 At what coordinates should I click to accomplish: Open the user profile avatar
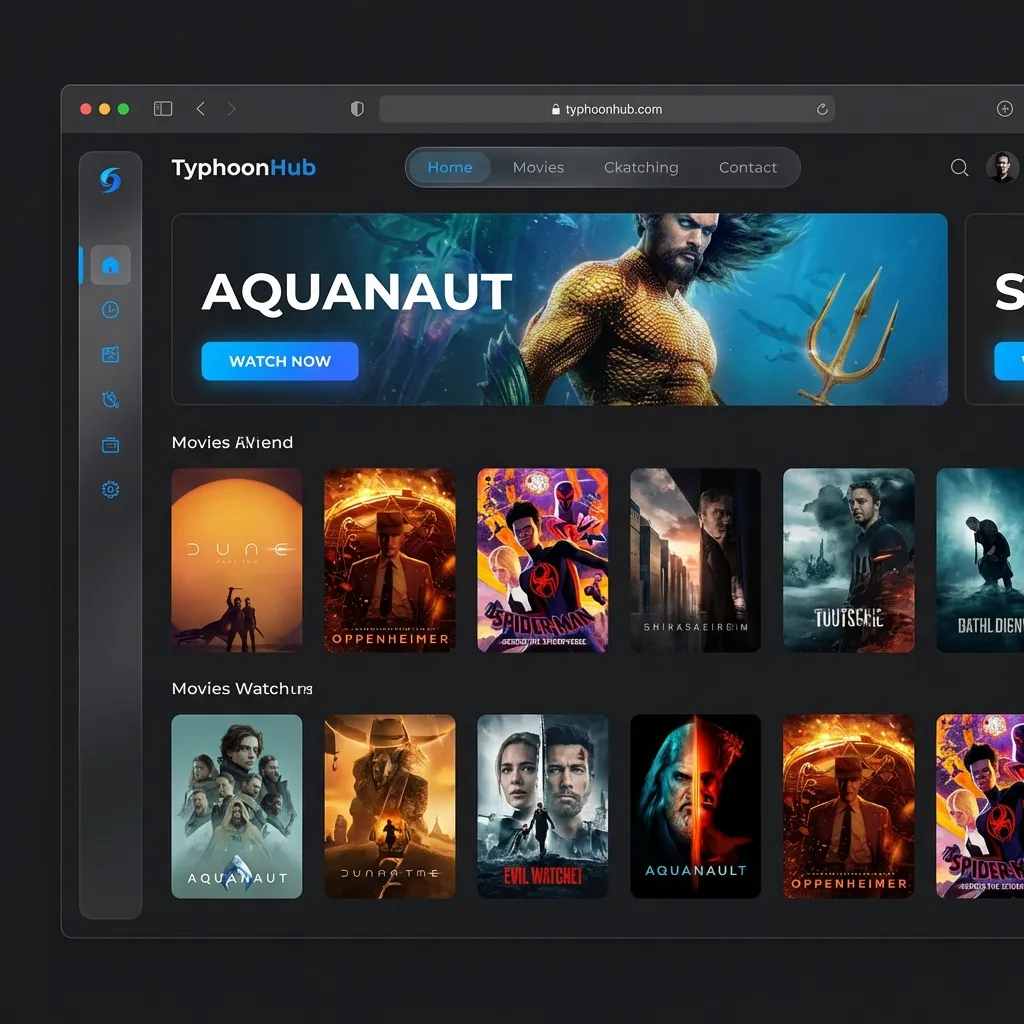pos(1001,168)
